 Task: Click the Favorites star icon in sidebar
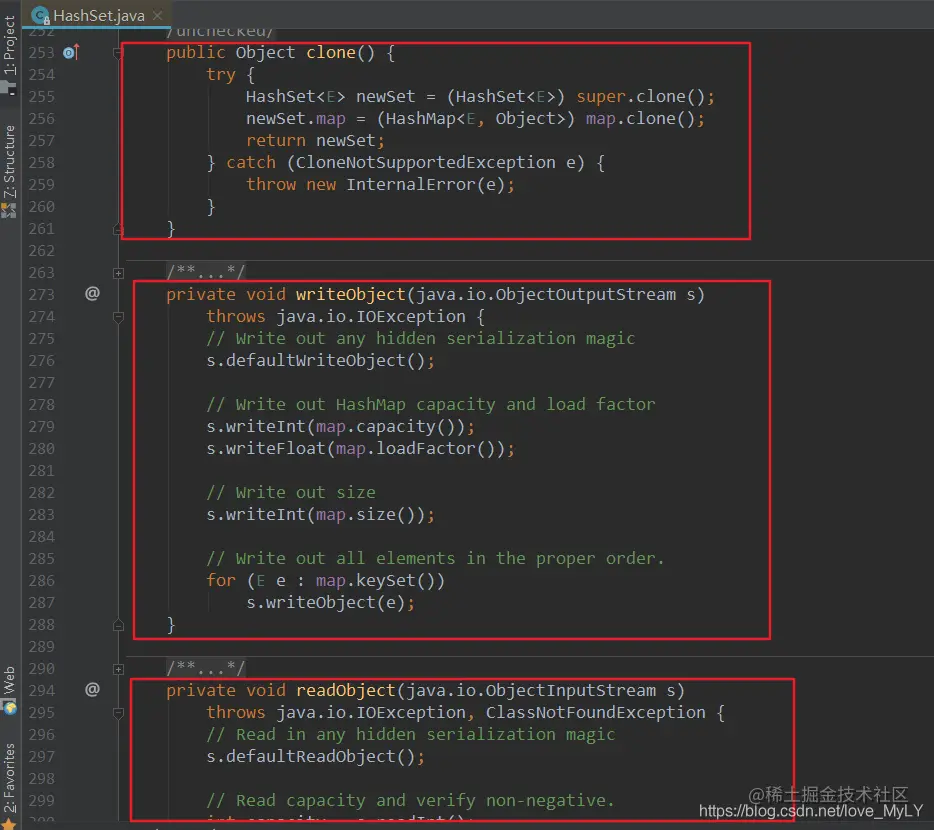[8, 823]
